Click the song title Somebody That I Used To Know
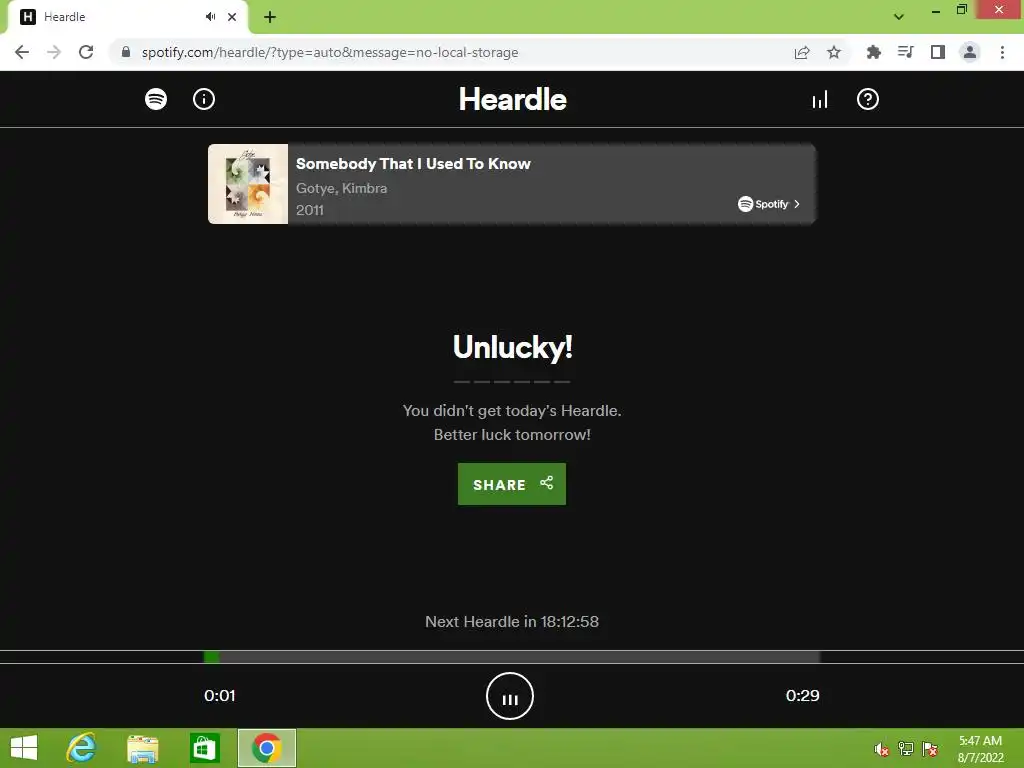This screenshot has width=1024, height=768. pos(413,164)
